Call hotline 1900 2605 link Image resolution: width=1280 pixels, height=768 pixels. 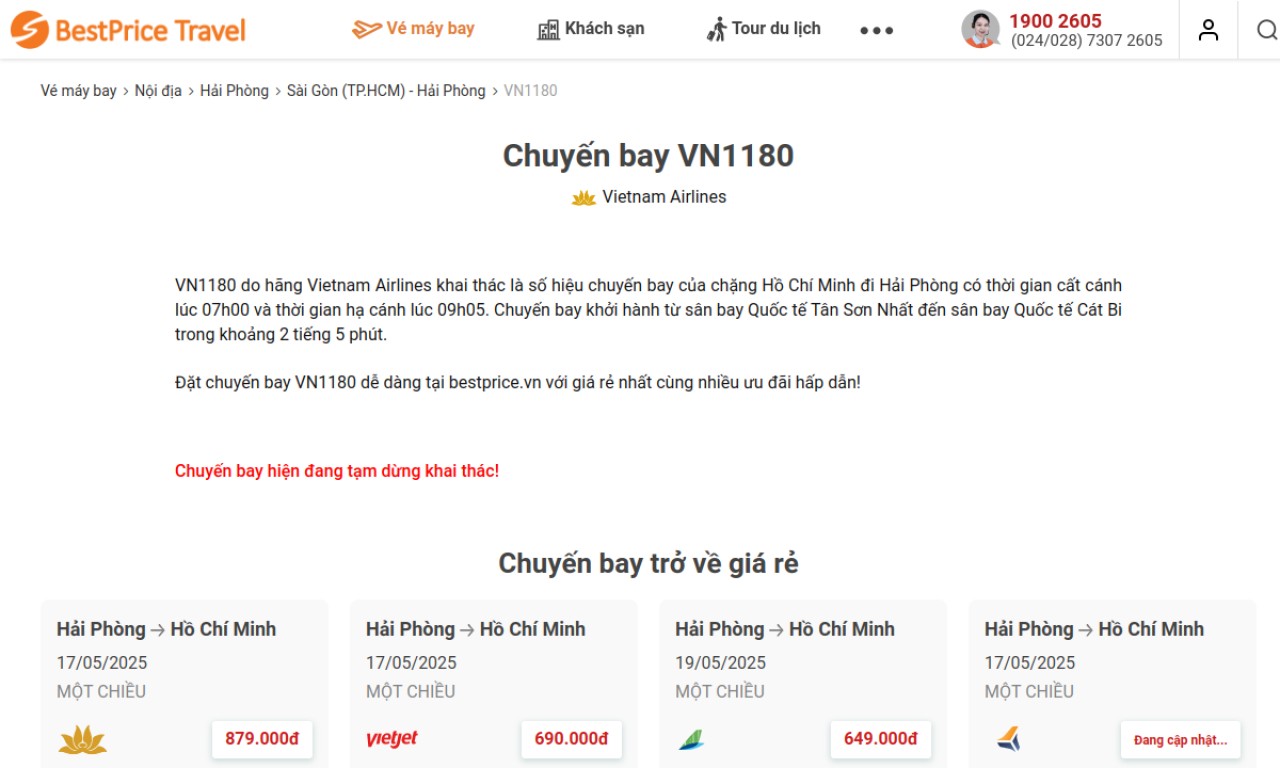1055,21
